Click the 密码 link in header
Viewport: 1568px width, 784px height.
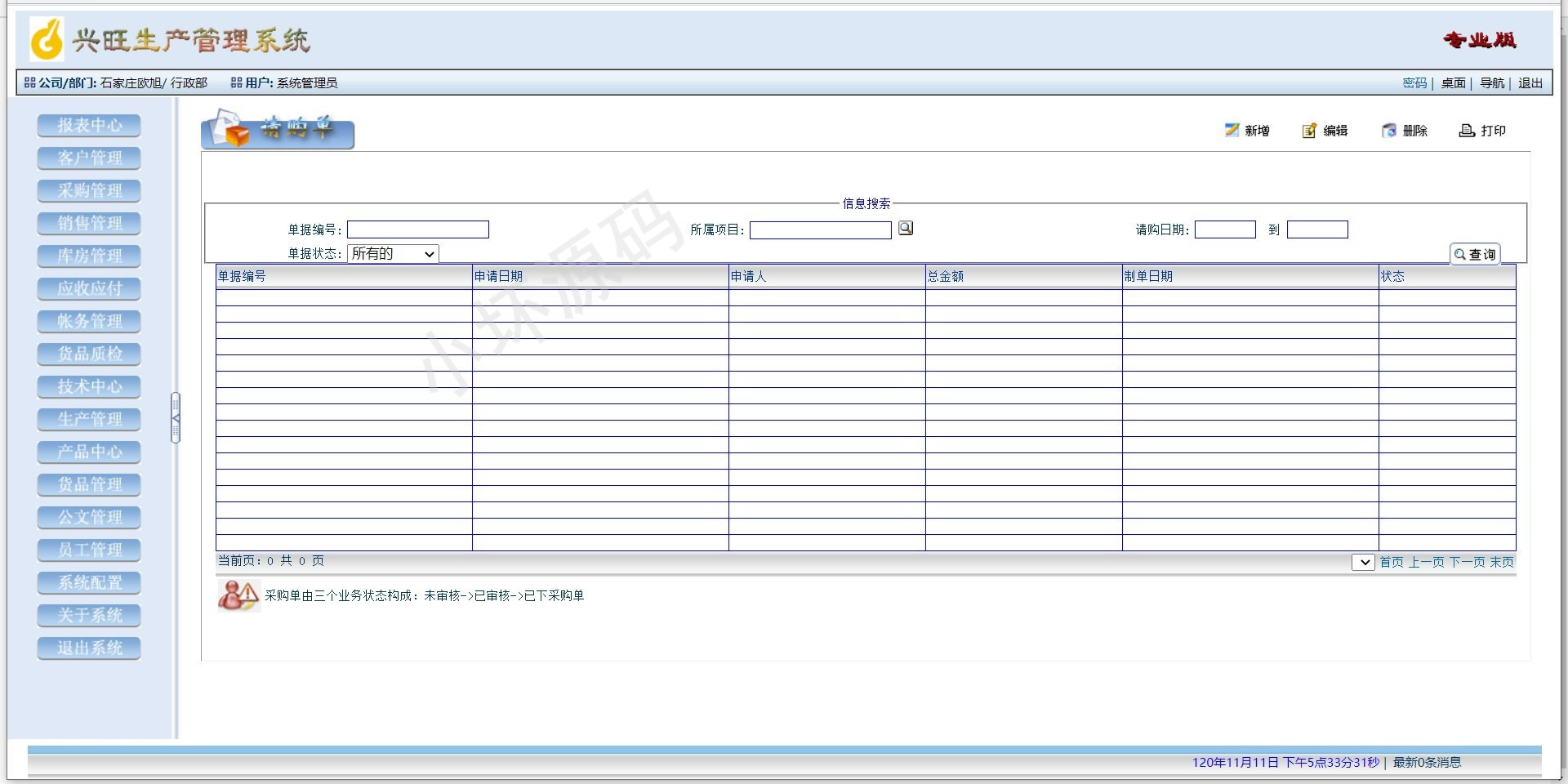coord(1414,83)
